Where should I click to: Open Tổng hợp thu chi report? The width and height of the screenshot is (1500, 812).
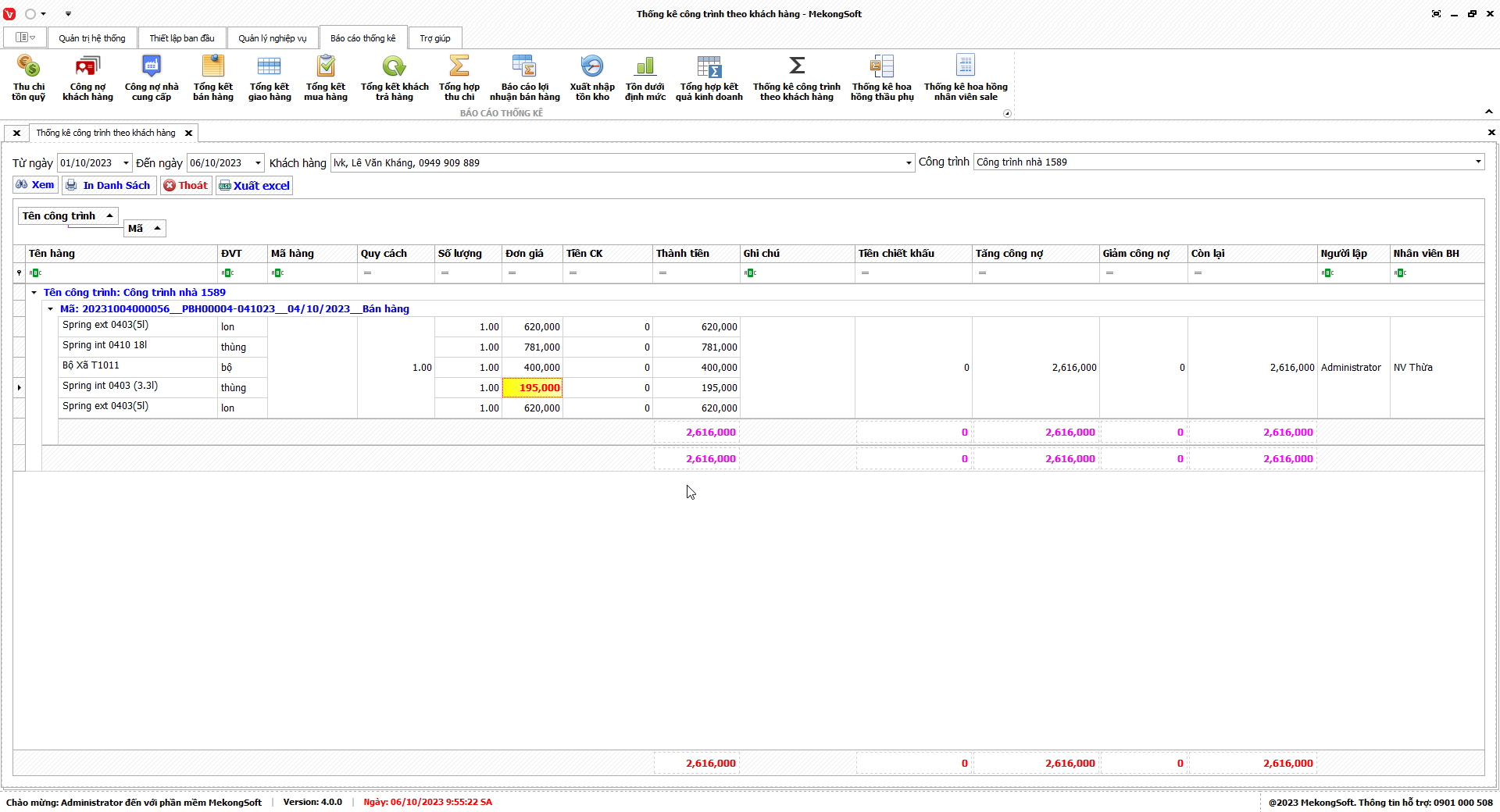coord(459,78)
